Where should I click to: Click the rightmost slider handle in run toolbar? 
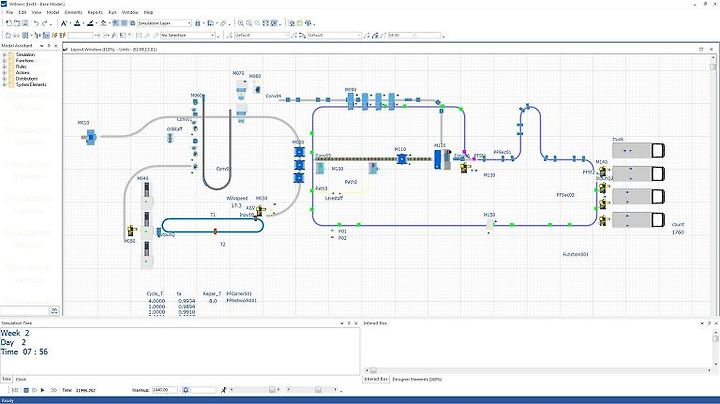(x=318, y=390)
